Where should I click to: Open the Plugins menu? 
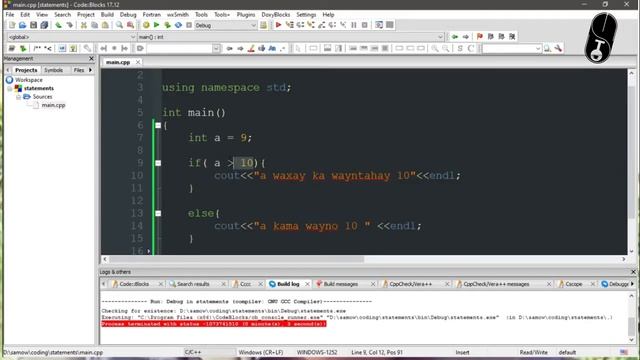pos(246,14)
